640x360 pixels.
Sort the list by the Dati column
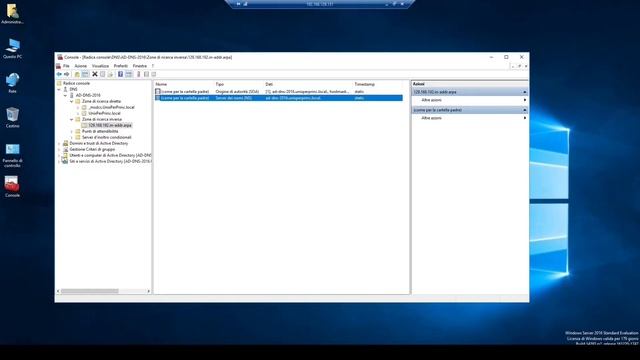308,84
